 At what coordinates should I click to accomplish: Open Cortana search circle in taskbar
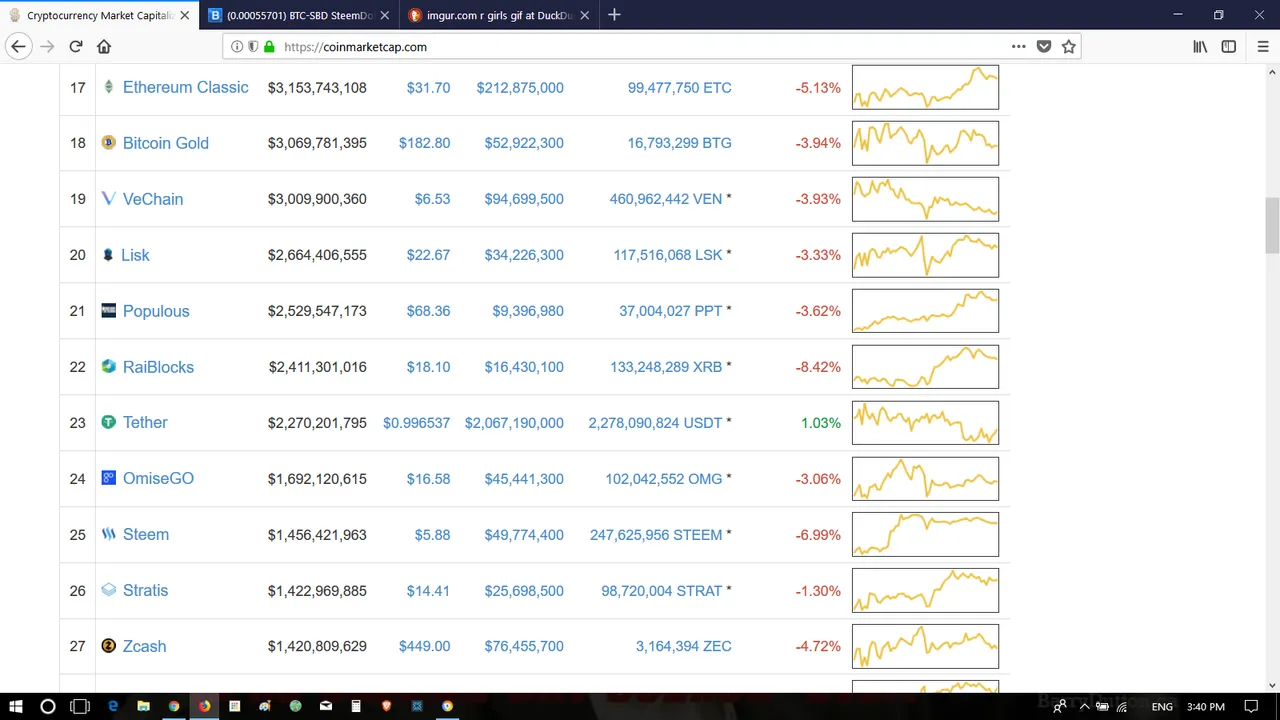(47, 706)
